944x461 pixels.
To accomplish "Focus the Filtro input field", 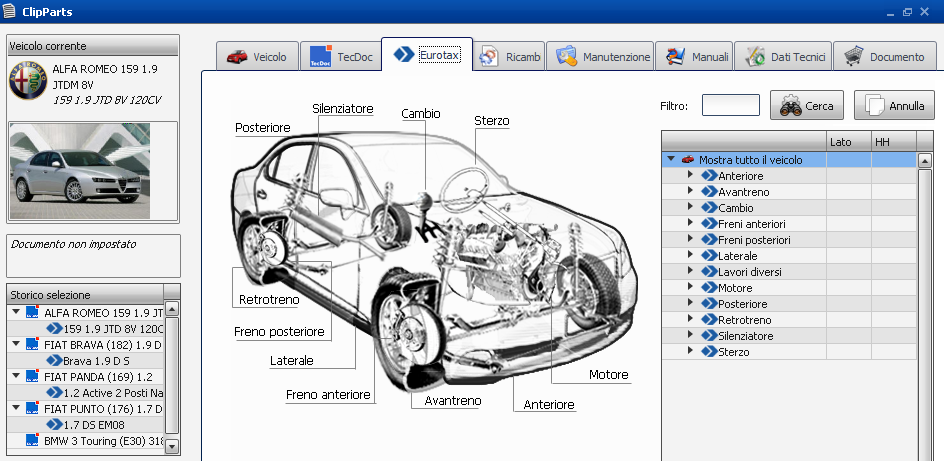I will (x=731, y=105).
